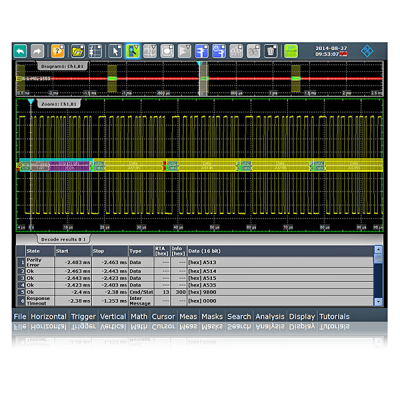Open the Tutorials menu
Viewport: 400px width, 400px height.
pos(334,316)
